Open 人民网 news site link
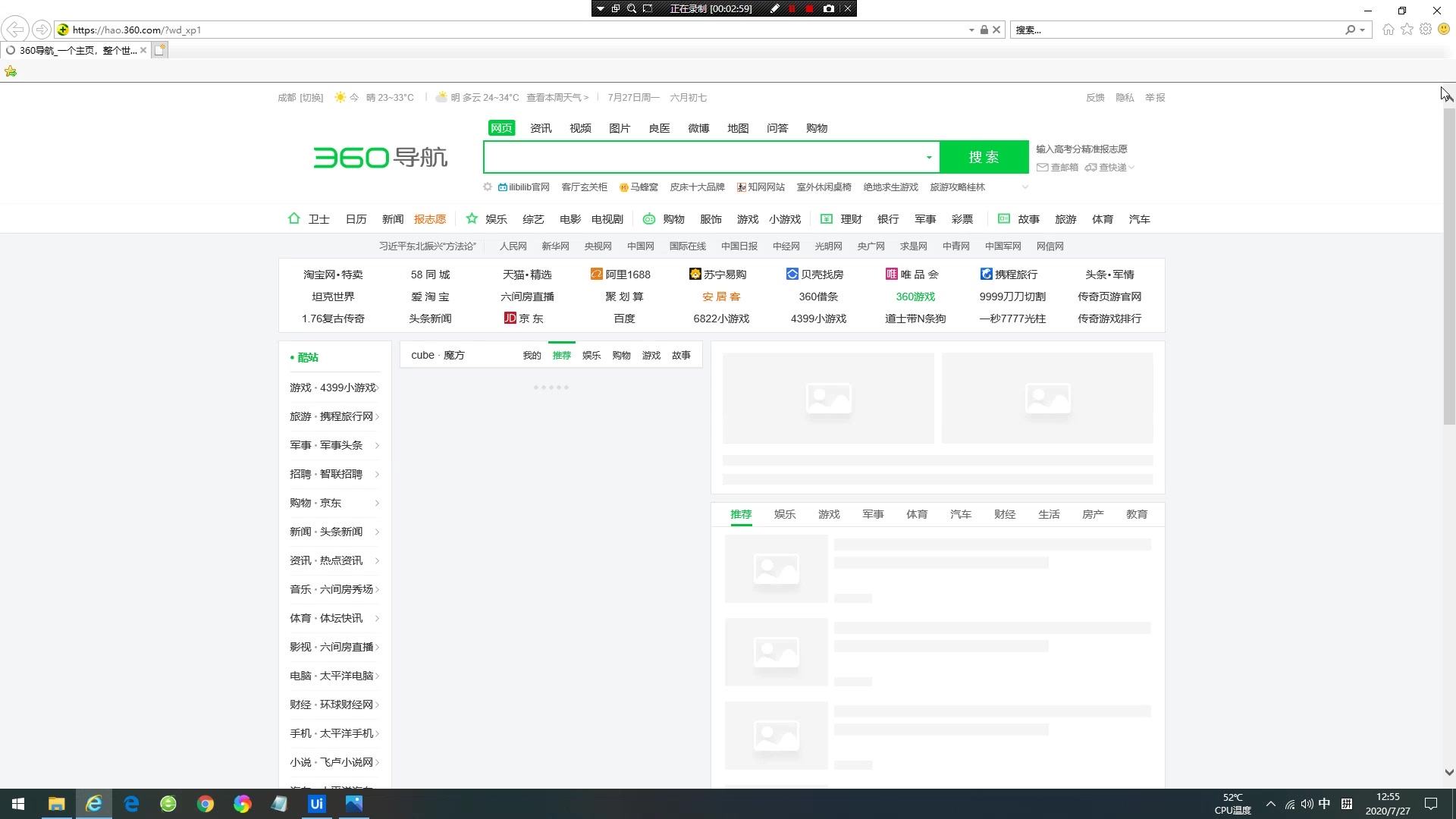This screenshot has width=1456, height=819. (513, 246)
